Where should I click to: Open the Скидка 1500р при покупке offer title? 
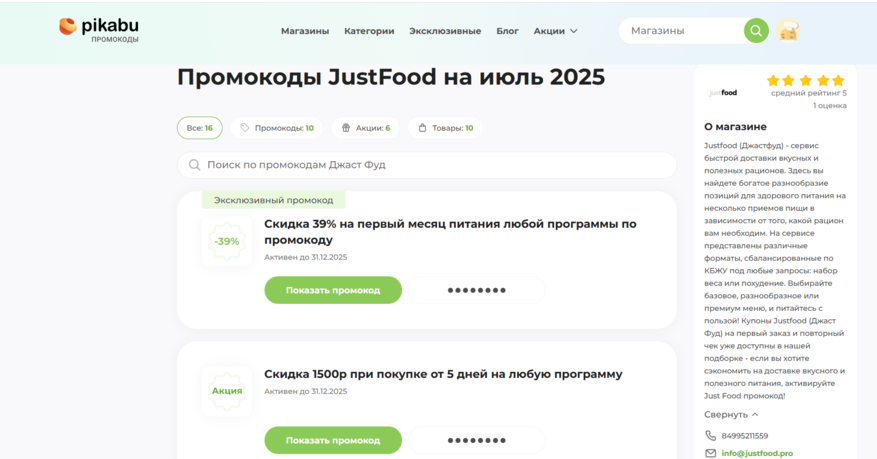443,374
